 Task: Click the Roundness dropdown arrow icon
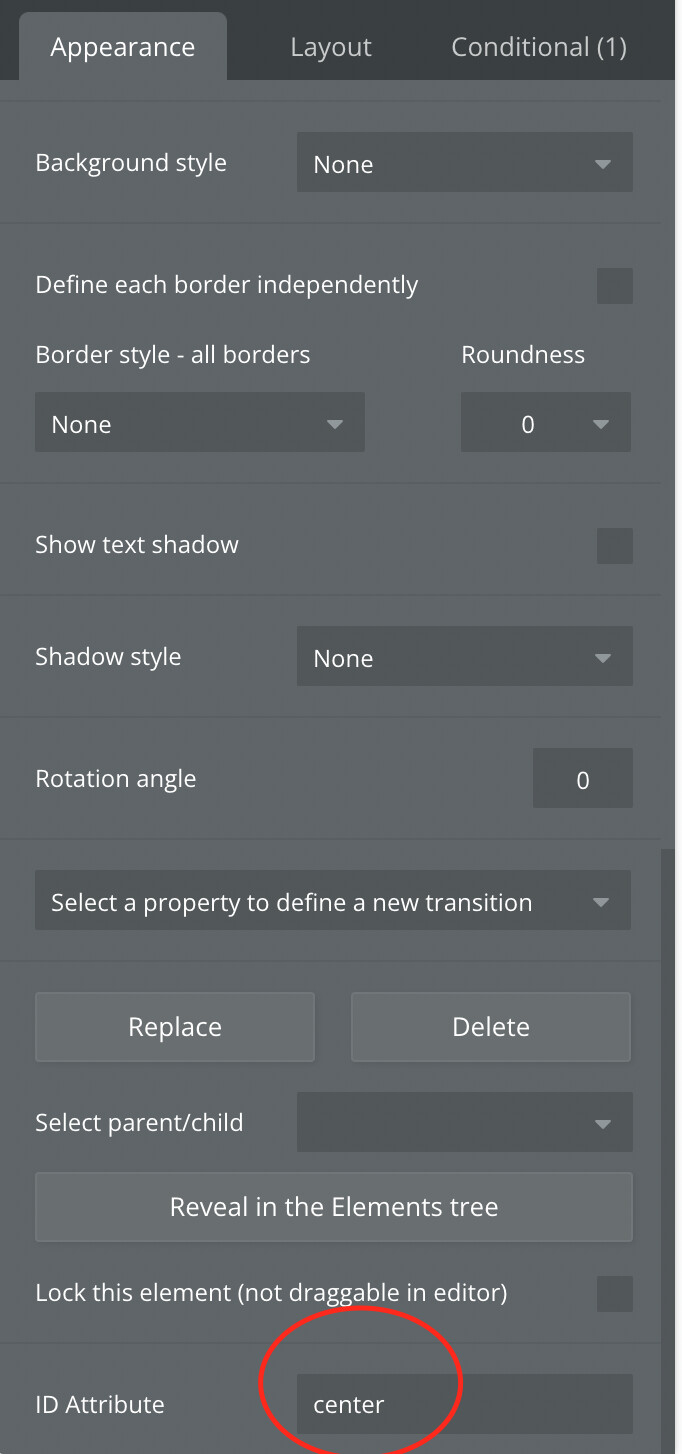click(x=601, y=424)
